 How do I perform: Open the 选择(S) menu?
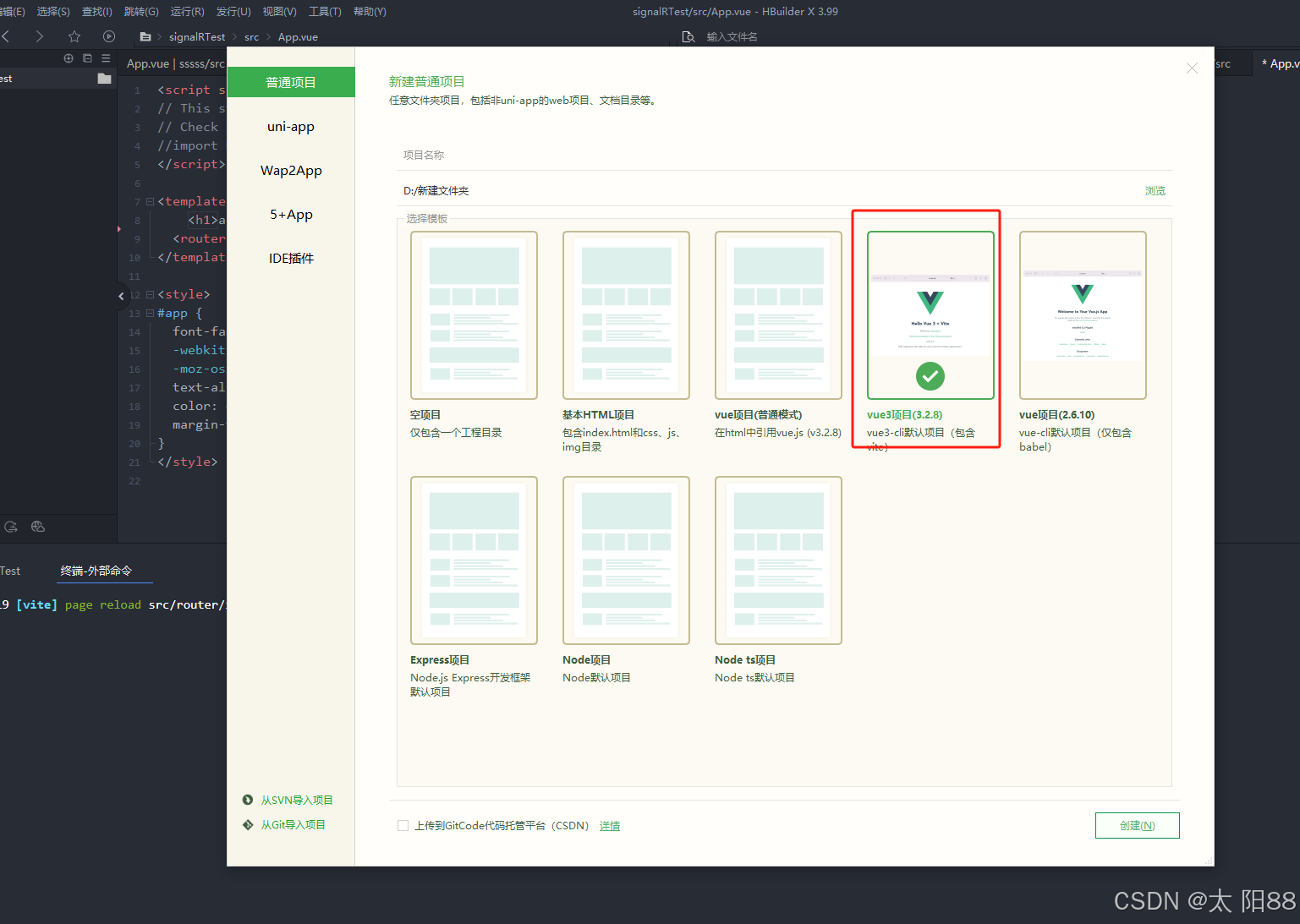(53, 11)
